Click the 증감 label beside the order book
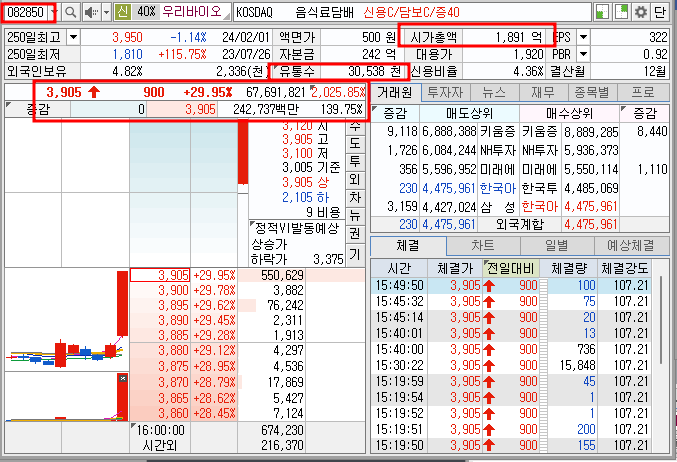This screenshot has width=677, height=462. click(x=38, y=109)
